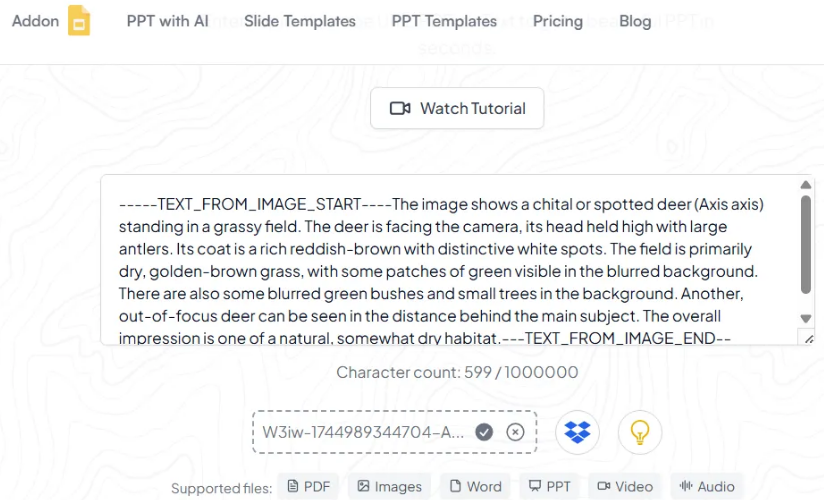The width and height of the screenshot is (824, 500).
Task: Click the textarea scrollbar down arrow
Action: (807, 319)
